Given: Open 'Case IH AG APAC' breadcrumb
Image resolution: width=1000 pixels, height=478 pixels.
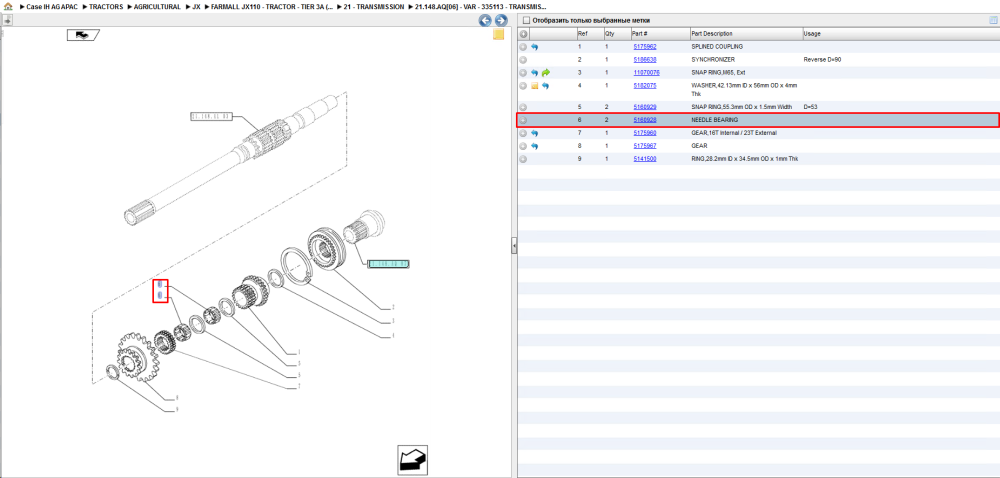Looking at the screenshot, I should tap(52, 6).
